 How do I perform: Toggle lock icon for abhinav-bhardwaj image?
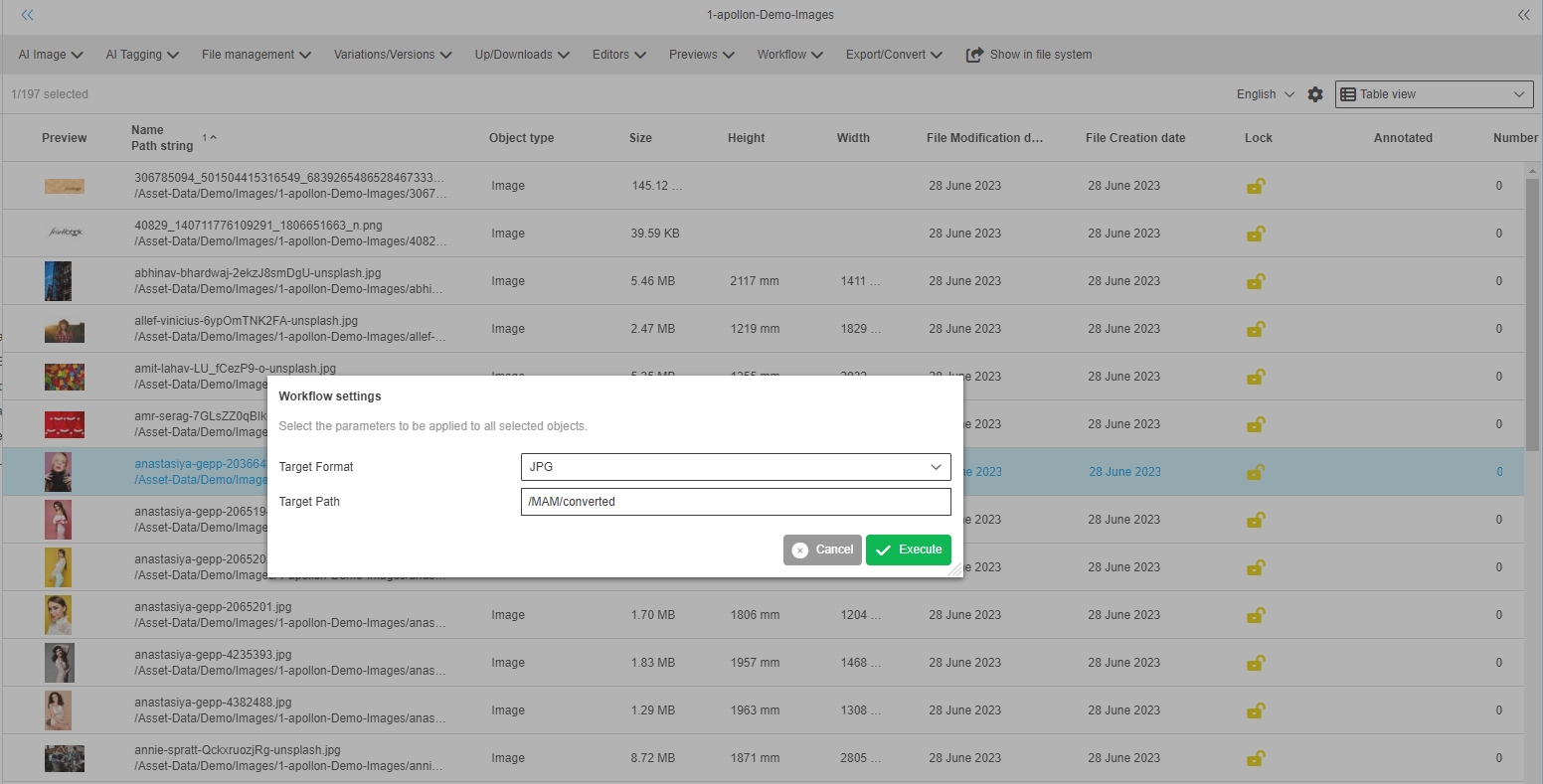pyautogui.click(x=1256, y=281)
